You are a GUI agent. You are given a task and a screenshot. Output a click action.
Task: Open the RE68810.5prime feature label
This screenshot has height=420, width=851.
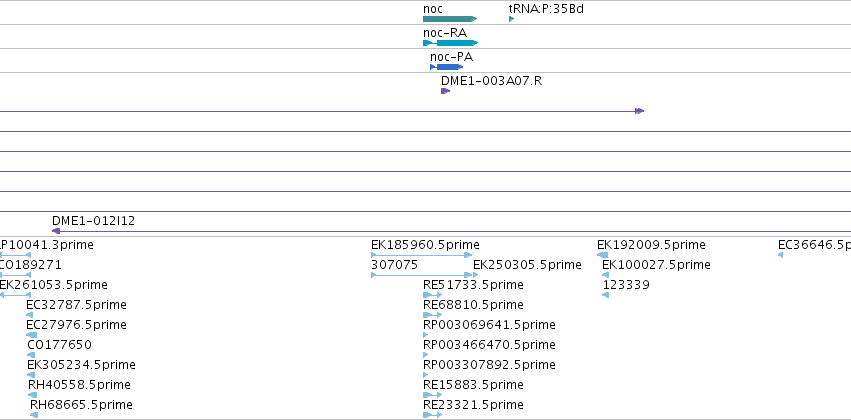pyautogui.click(x=473, y=304)
